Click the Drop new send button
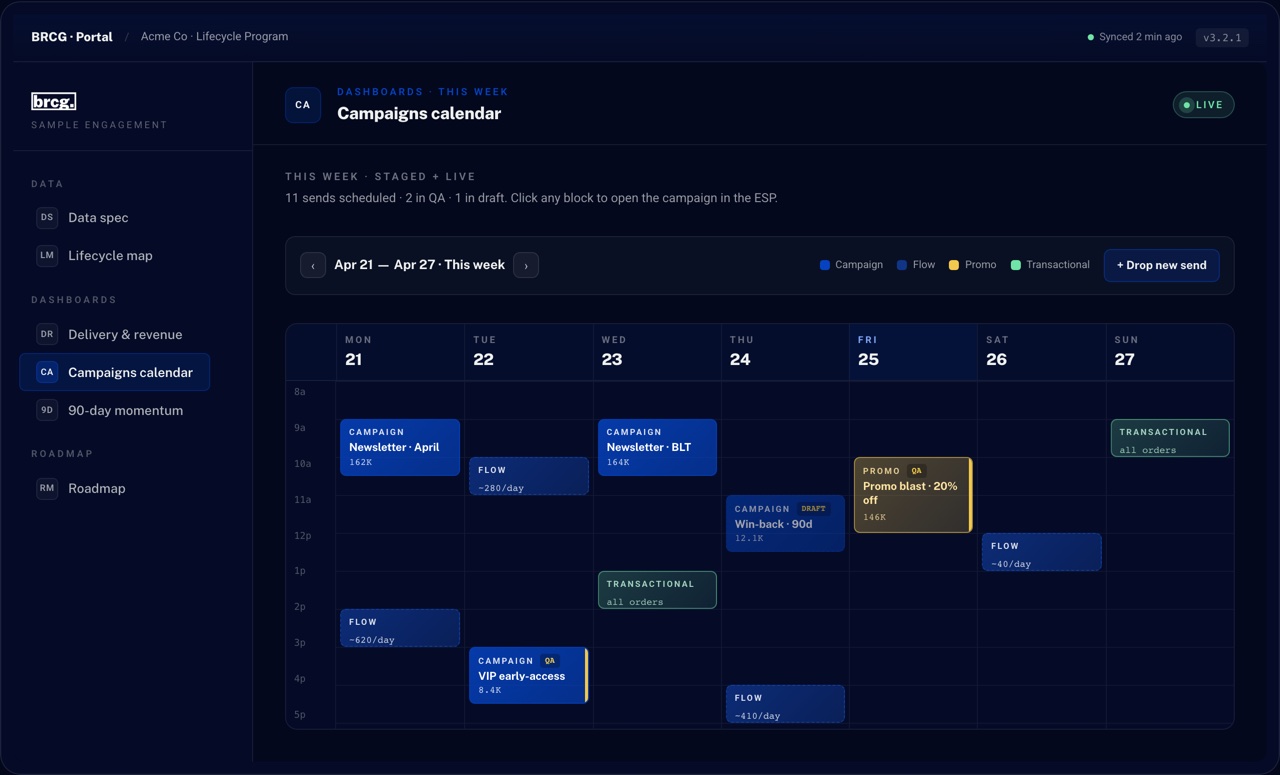The image size is (1280, 775). pyautogui.click(x=1161, y=265)
